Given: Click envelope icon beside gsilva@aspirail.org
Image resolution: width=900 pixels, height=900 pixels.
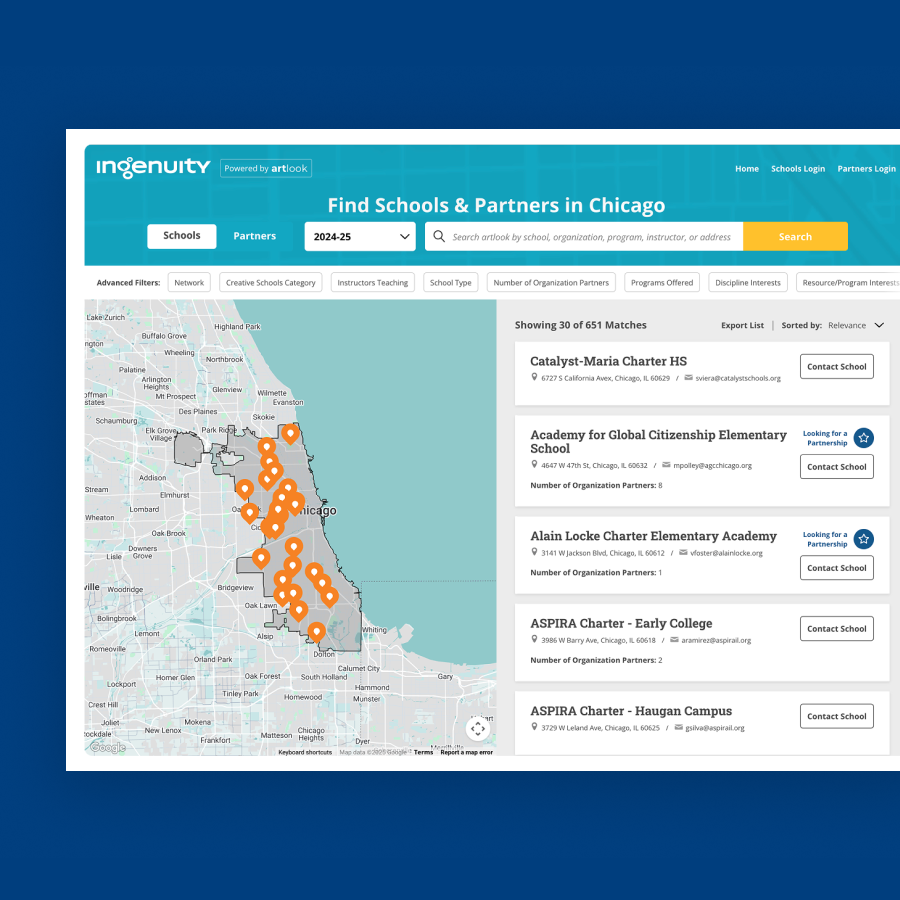Looking at the screenshot, I should point(678,727).
